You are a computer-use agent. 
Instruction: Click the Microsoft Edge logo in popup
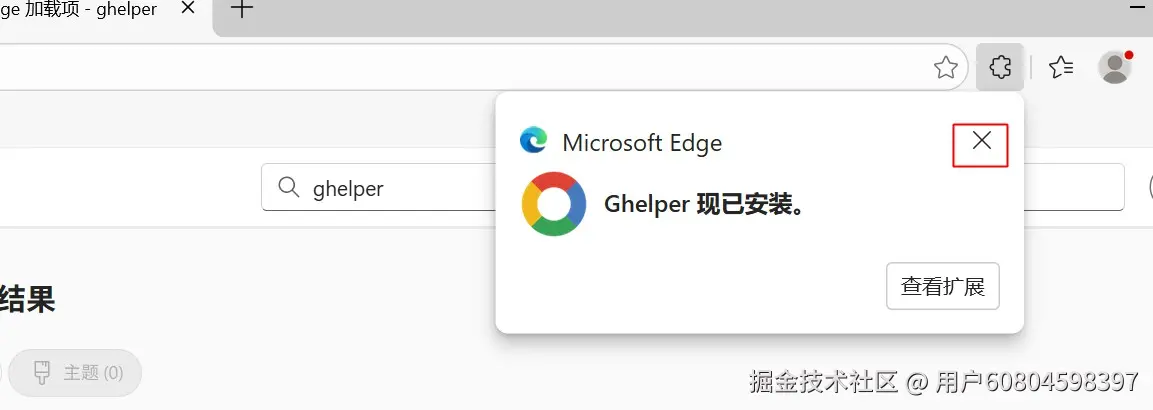(534, 141)
